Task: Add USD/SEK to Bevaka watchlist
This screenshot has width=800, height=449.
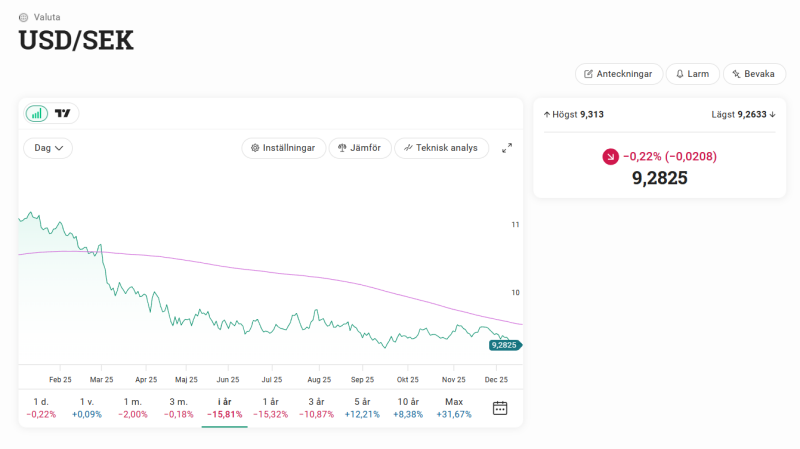Action: (x=753, y=74)
